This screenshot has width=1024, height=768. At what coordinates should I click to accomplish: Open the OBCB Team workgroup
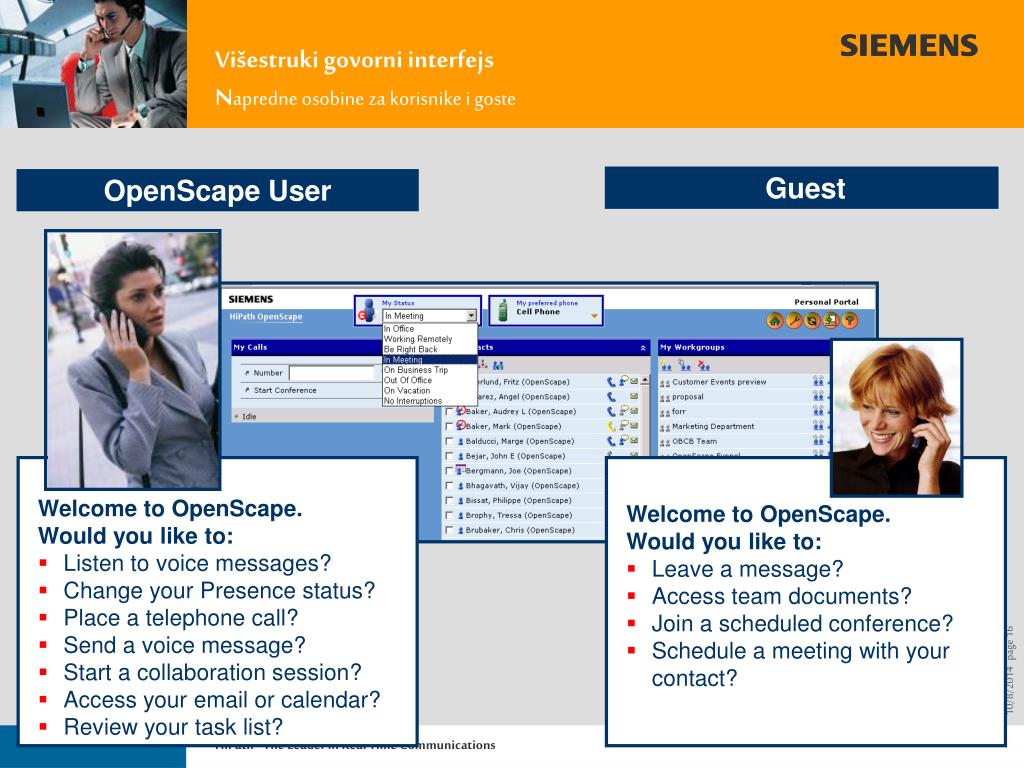point(694,441)
